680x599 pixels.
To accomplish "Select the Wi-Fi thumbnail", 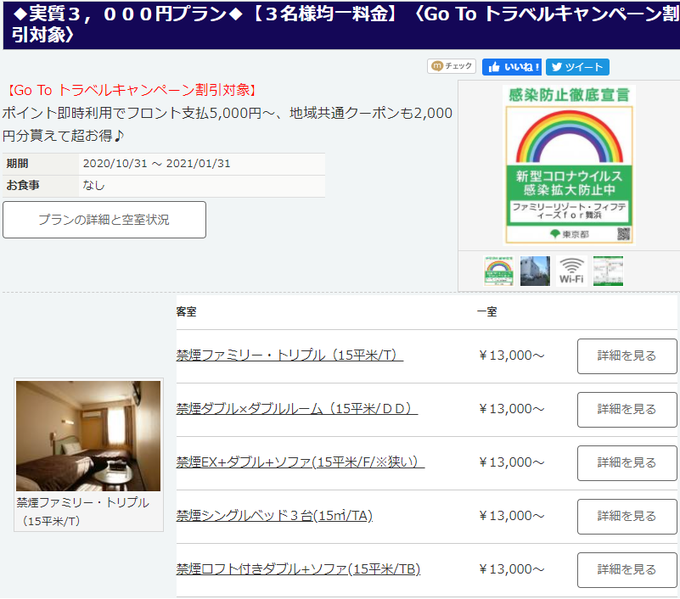I will pos(572,271).
